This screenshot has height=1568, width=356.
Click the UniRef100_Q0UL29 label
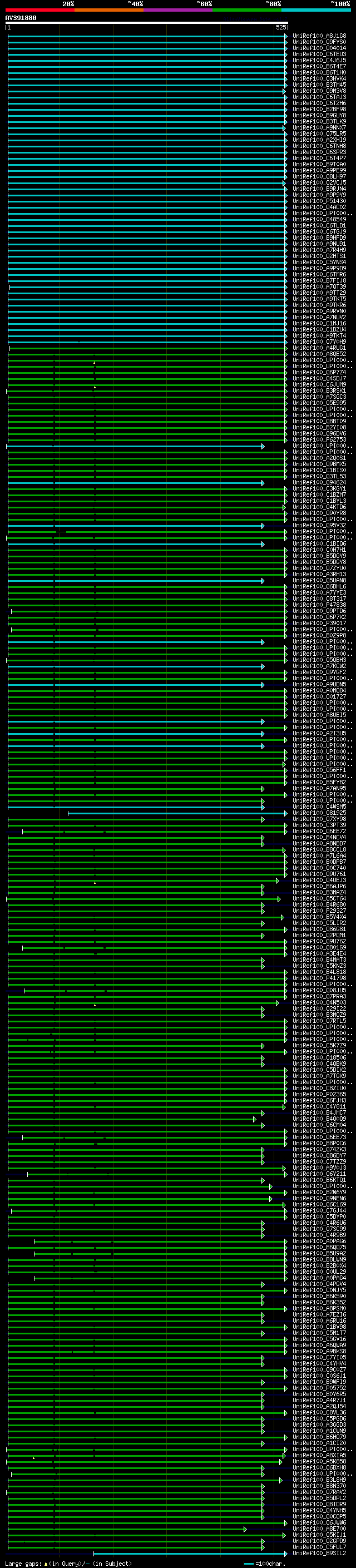[x=319, y=1272]
